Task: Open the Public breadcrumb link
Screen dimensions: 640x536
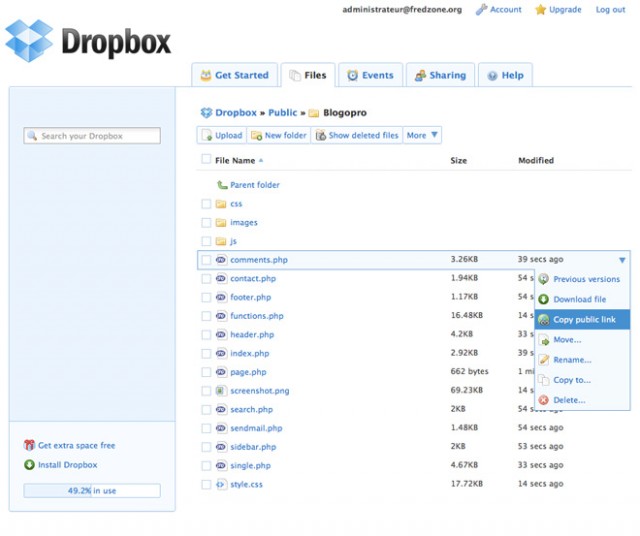Action: pos(282,113)
